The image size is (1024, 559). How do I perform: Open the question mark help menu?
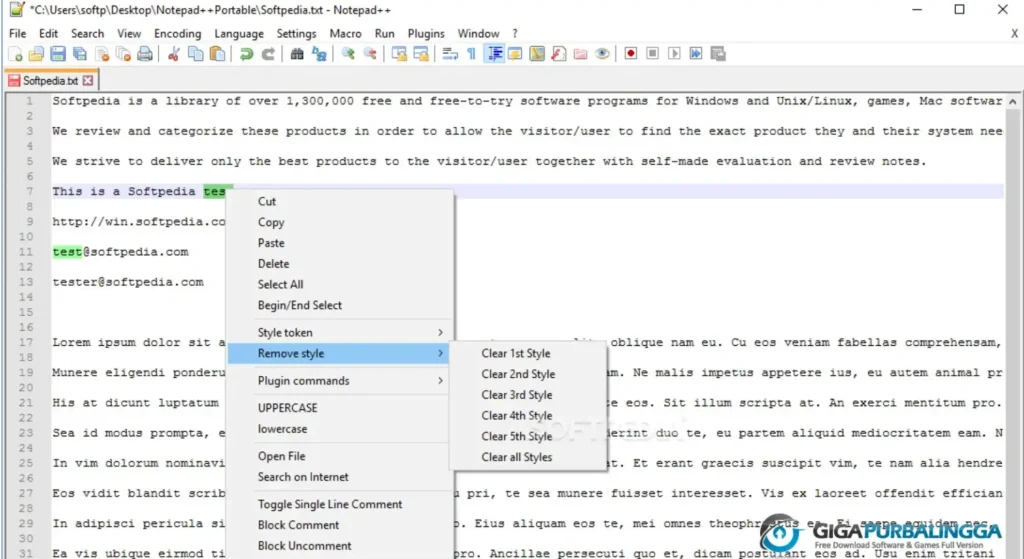[x=515, y=33]
